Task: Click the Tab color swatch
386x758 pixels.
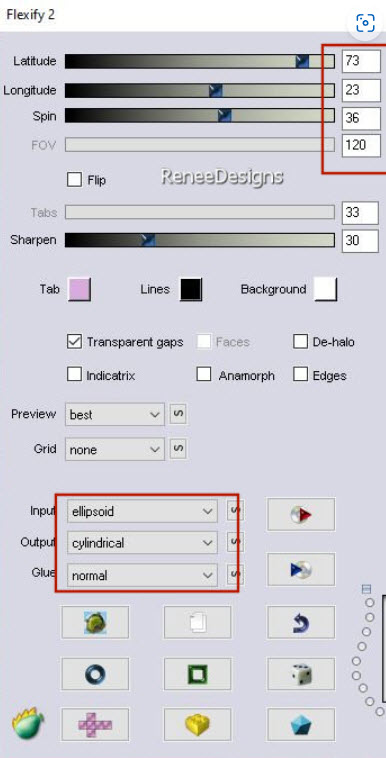Action: pyautogui.click(x=79, y=290)
